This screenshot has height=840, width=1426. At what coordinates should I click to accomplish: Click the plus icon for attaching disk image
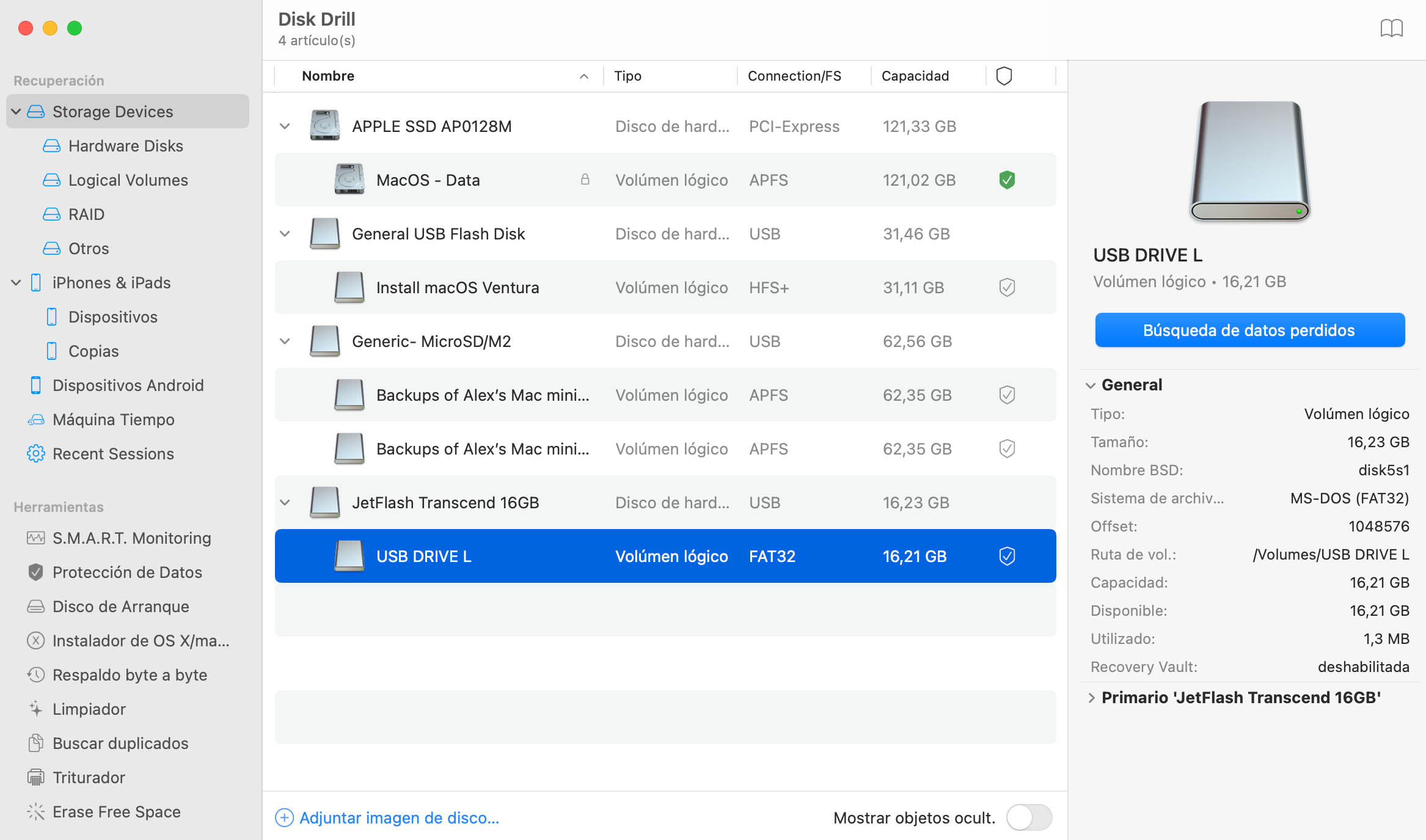284,817
